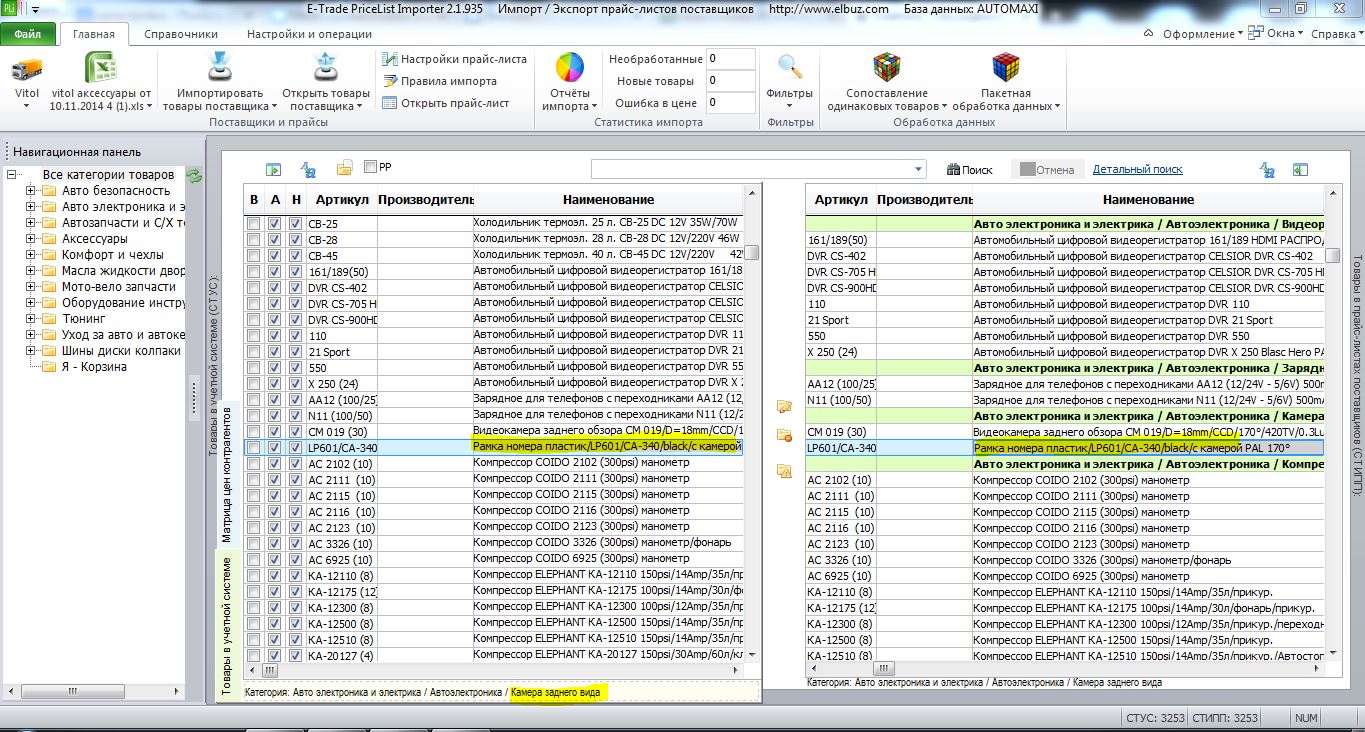Open Настройки прайс-листа settings
1365x732 pixels.
click(x=455, y=59)
